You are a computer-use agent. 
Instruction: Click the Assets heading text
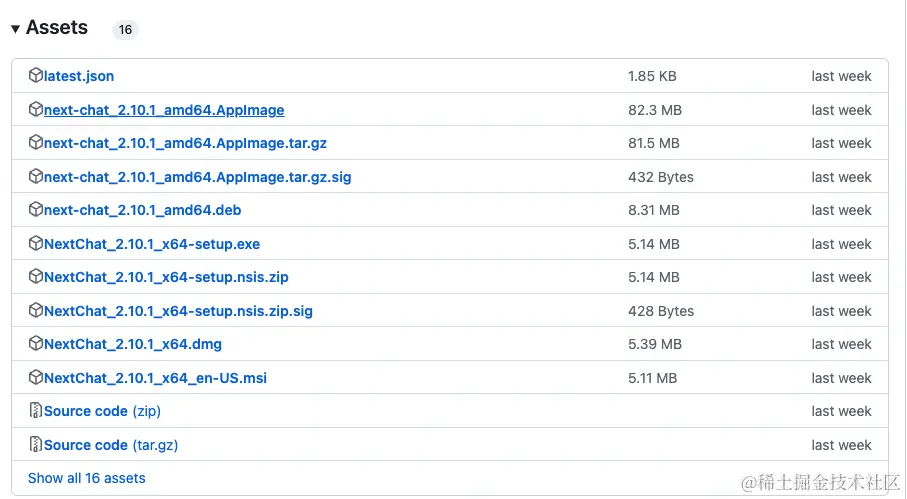pyautogui.click(x=57, y=27)
